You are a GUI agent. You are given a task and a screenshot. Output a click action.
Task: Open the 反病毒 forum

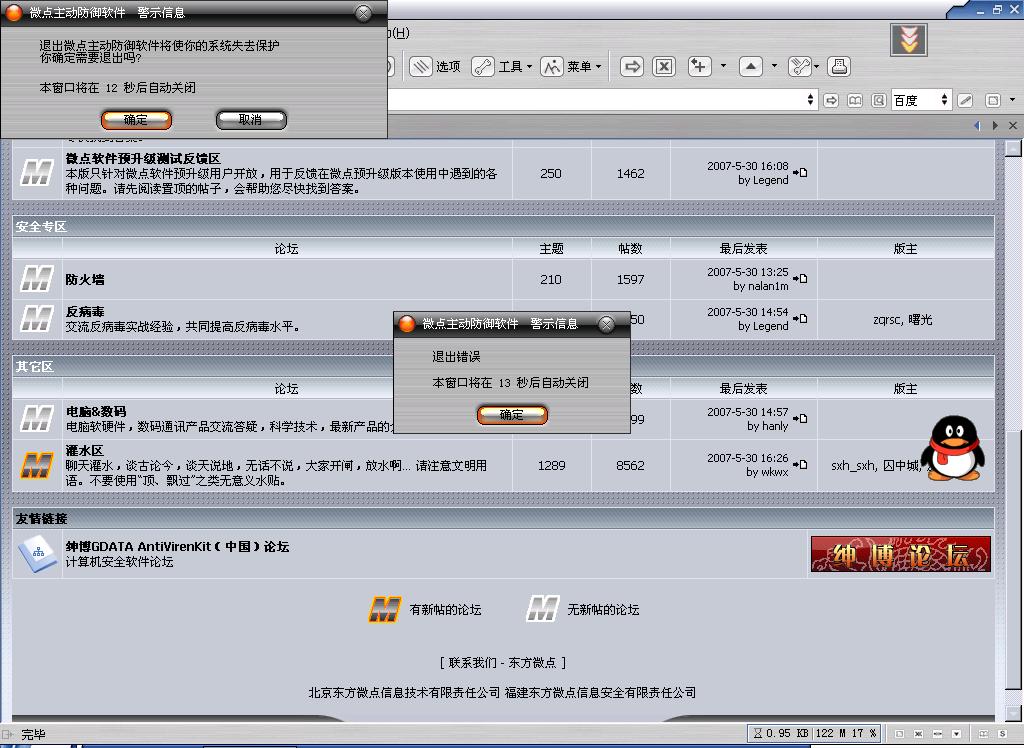coord(85,312)
